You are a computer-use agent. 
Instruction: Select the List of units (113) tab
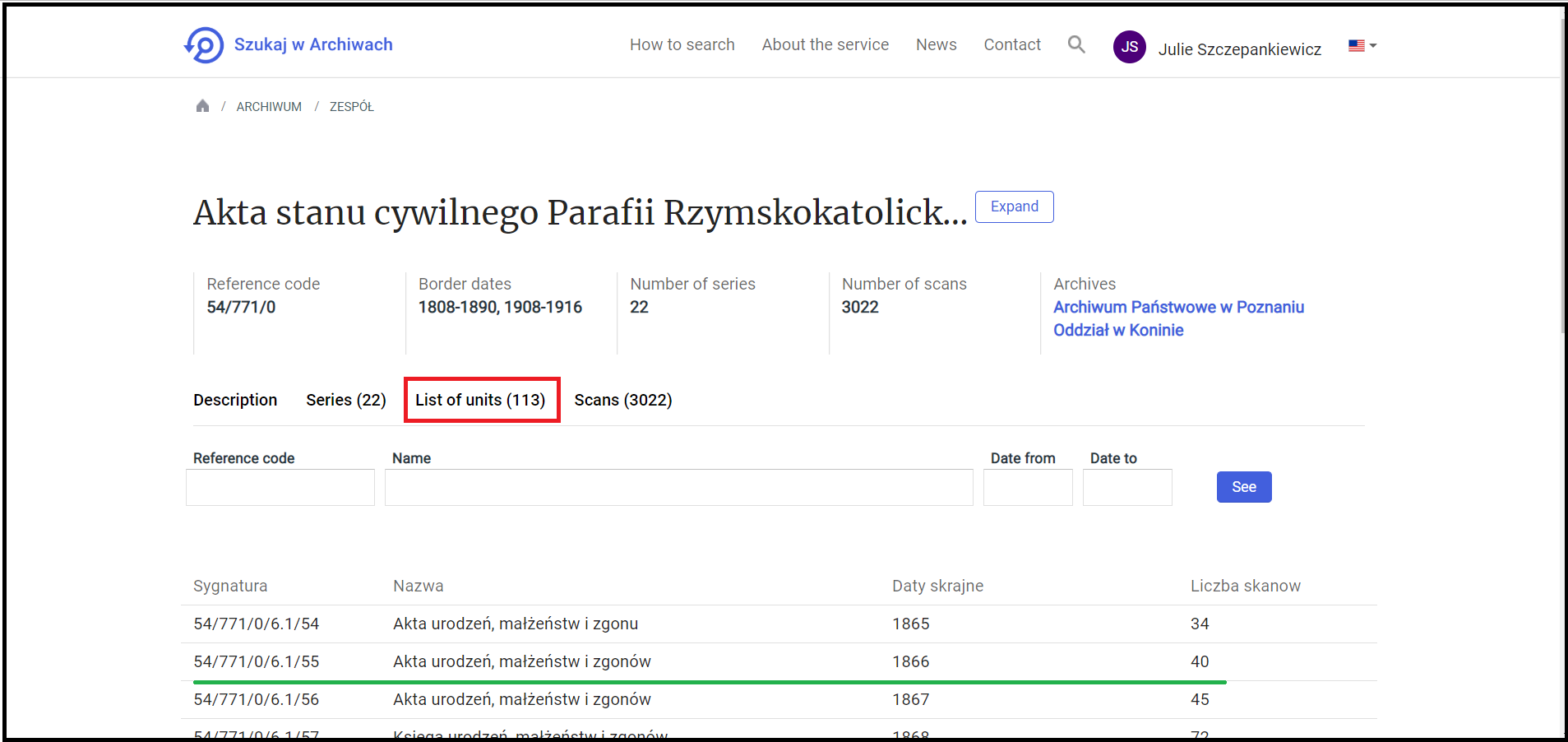(x=480, y=400)
